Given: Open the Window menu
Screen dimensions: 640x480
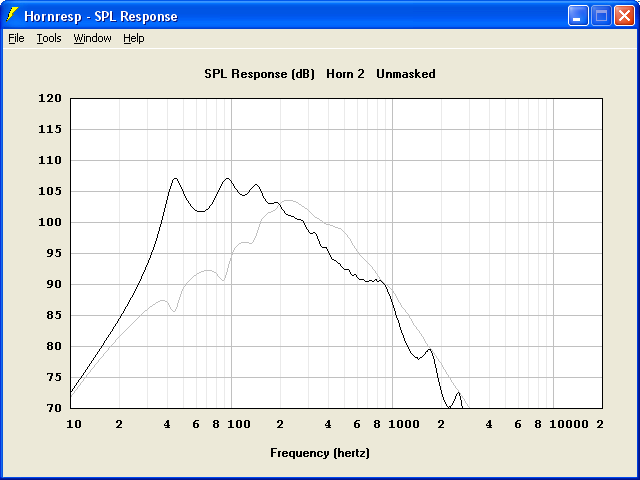Looking at the screenshot, I should click(x=92, y=38).
